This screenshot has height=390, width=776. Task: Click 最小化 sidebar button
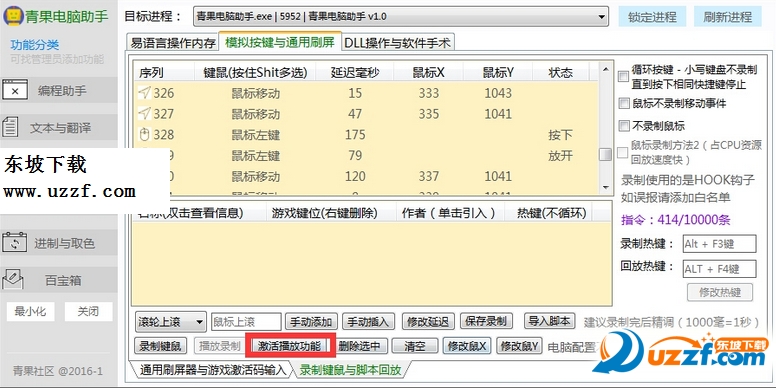click(30, 311)
